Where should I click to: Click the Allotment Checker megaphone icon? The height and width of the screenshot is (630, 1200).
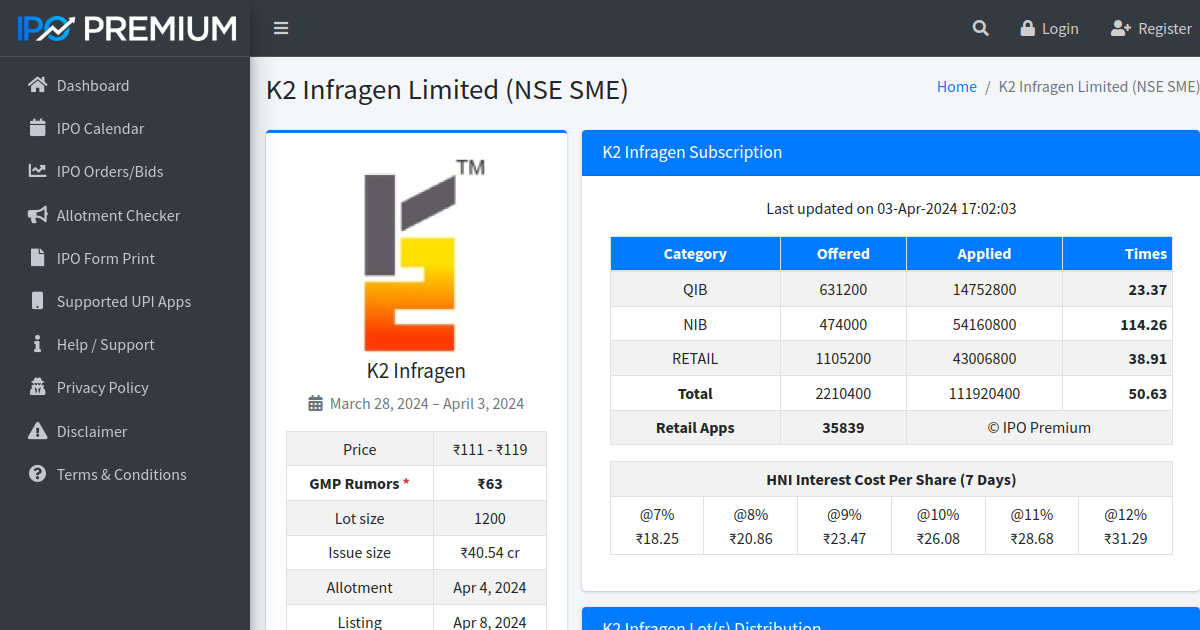pyautogui.click(x=34, y=215)
